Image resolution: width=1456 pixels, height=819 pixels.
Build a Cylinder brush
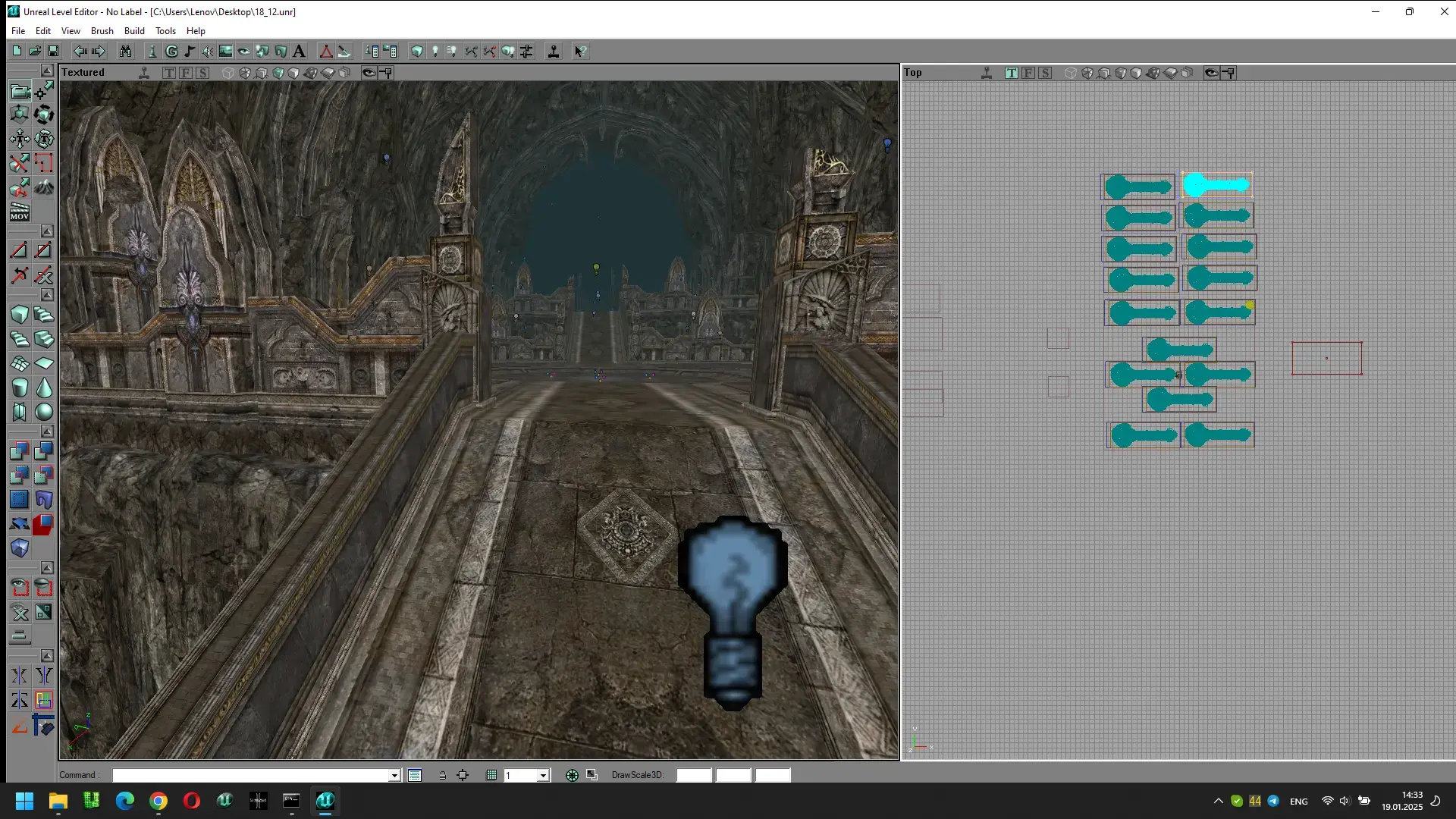coord(20,388)
